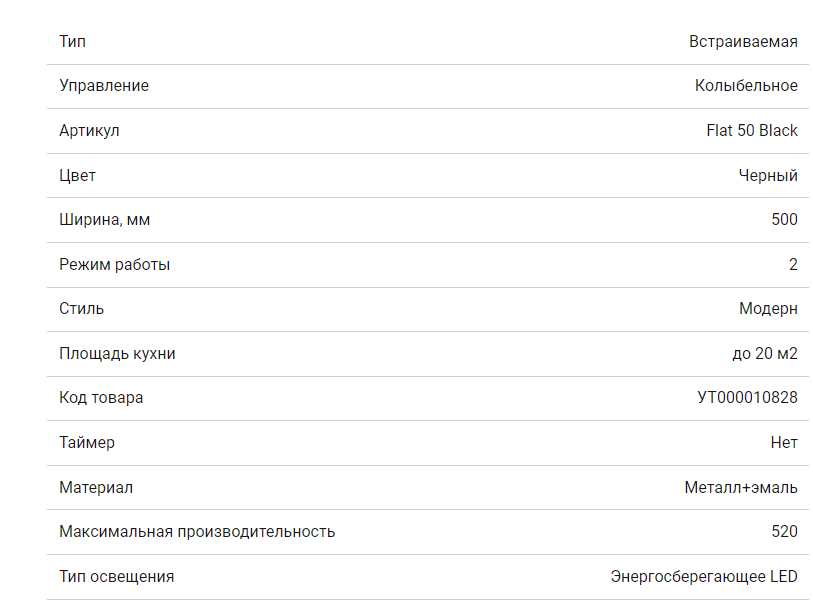Viewport: 813px width, 603px height.
Task: Click the 'Режим работы' label
Action: click(x=114, y=264)
